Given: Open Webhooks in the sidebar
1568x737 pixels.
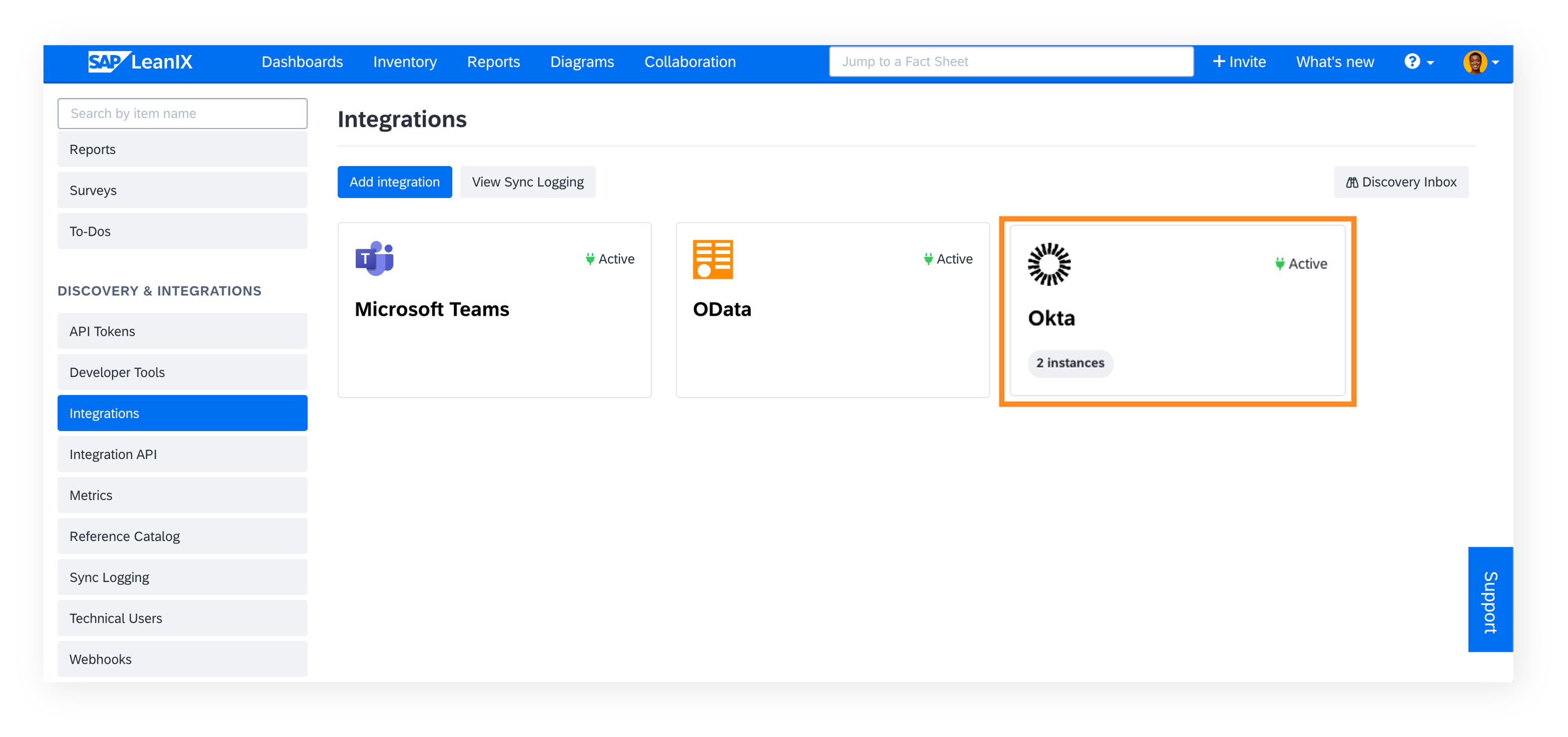Looking at the screenshot, I should point(182,659).
